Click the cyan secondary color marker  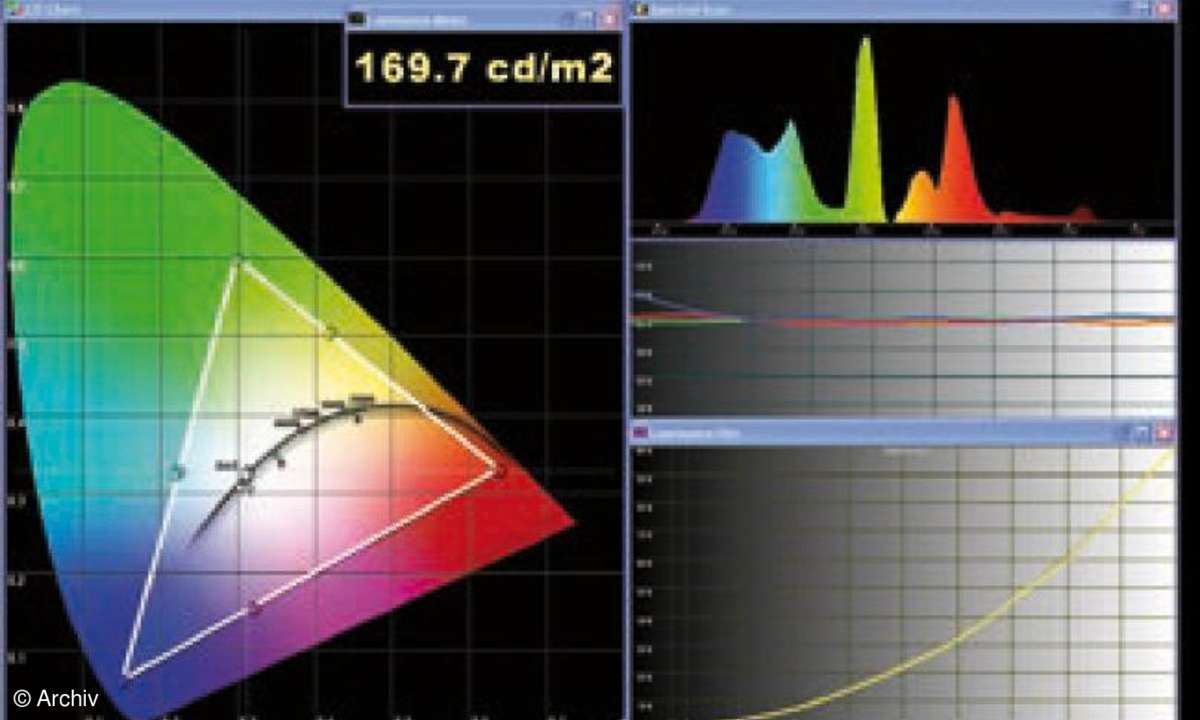tap(178, 471)
